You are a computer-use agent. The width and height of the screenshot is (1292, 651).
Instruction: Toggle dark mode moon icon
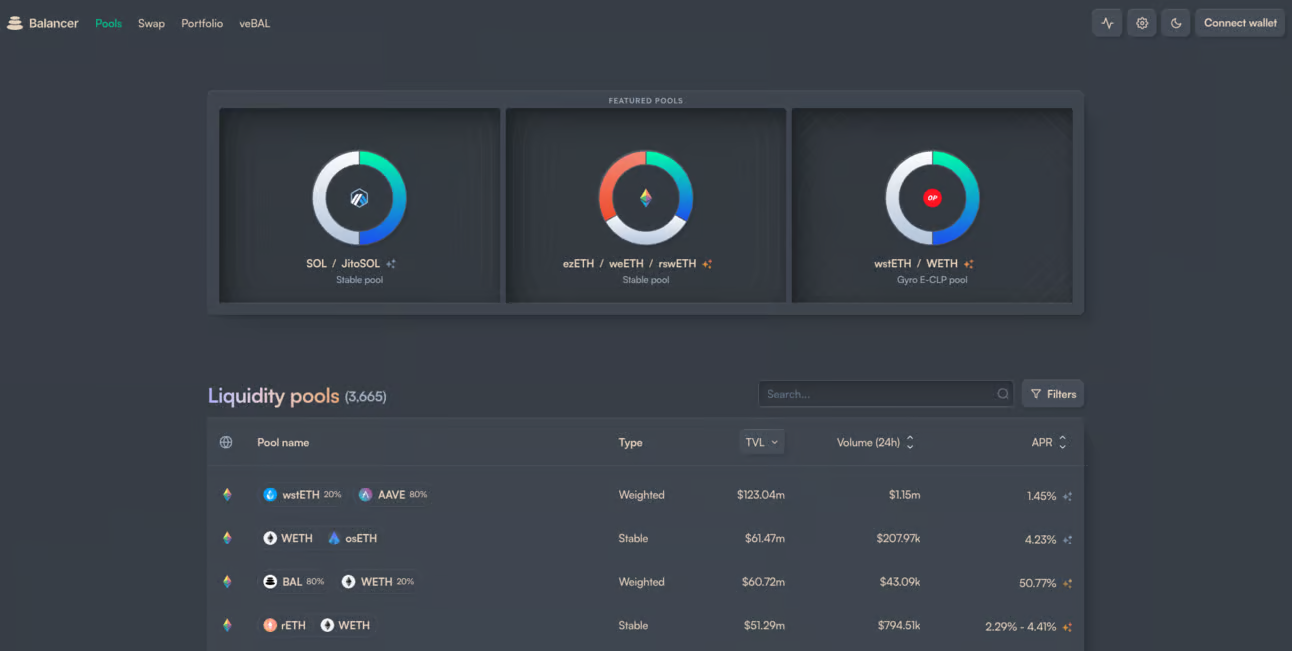[x=1176, y=23]
